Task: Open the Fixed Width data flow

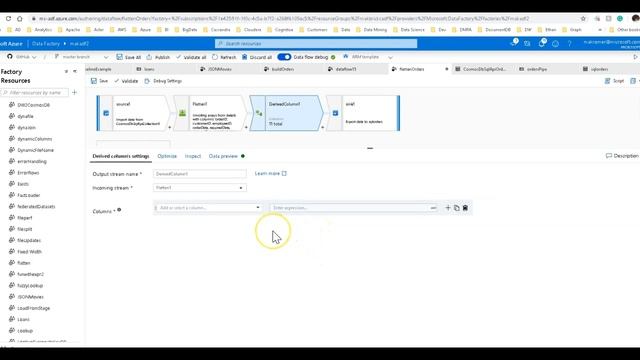Action: [29, 251]
